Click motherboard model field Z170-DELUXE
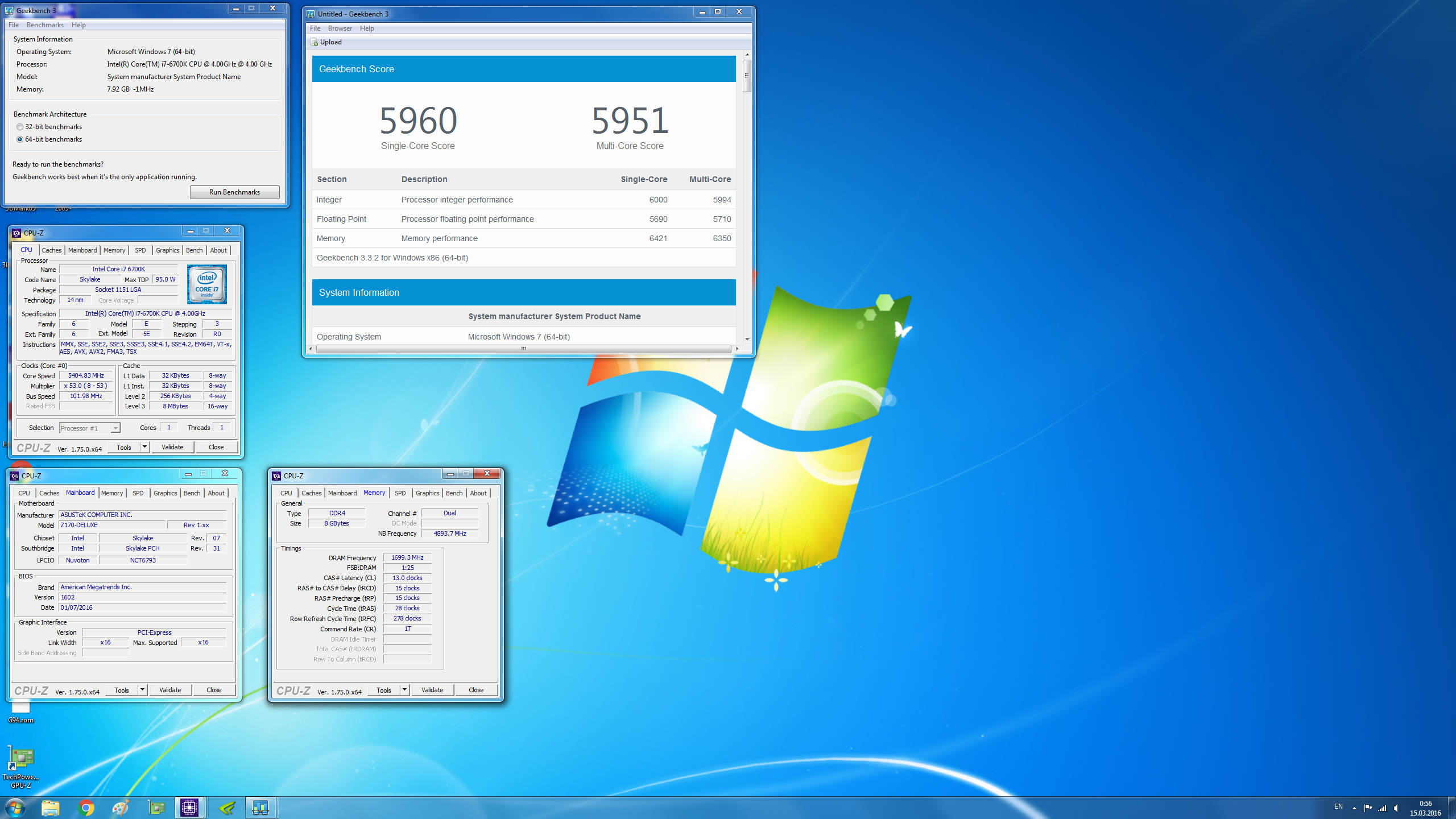This screenshot has width=1456, height=819. click(112, 525)
